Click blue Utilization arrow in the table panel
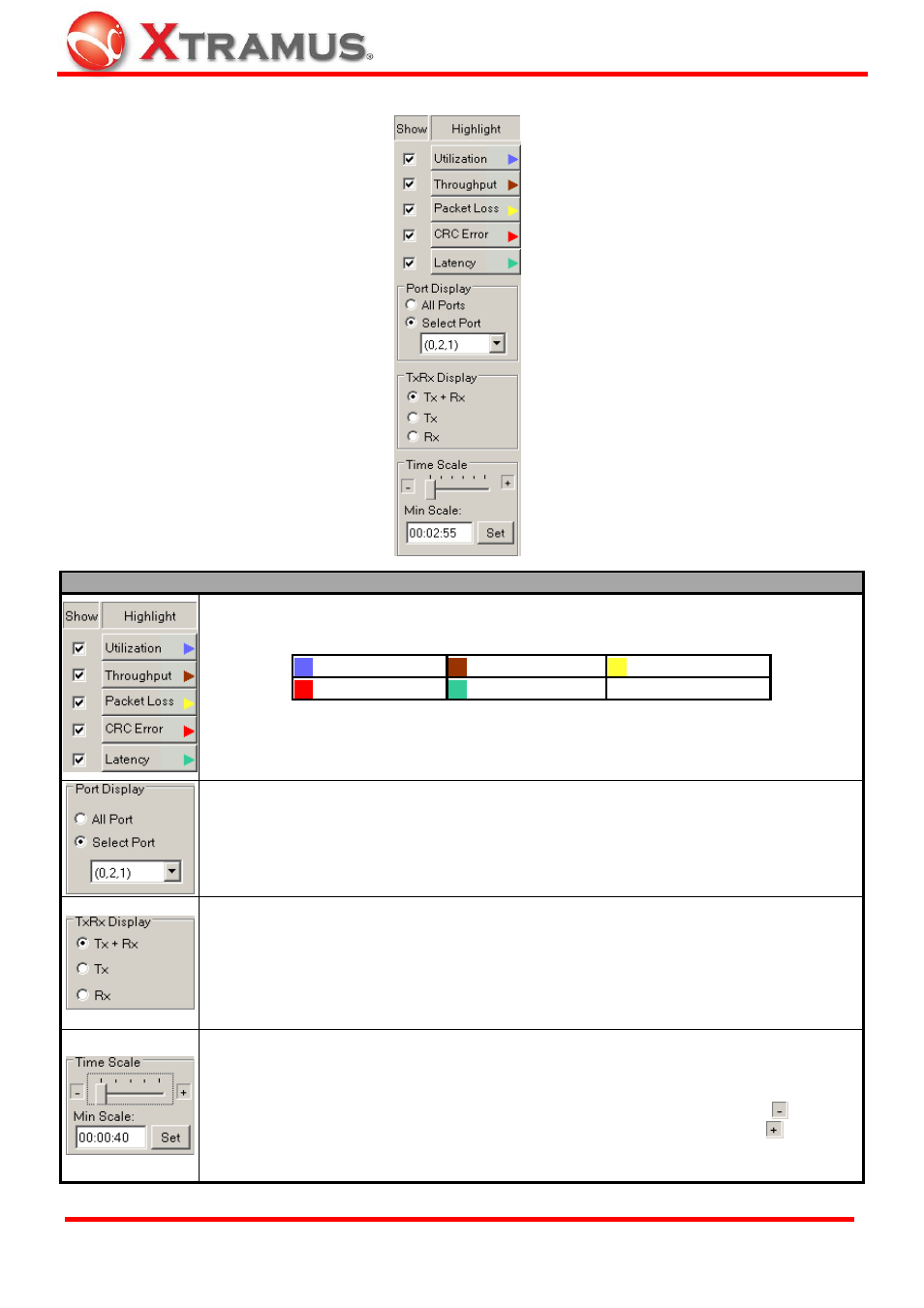 (x=189, y=648)
